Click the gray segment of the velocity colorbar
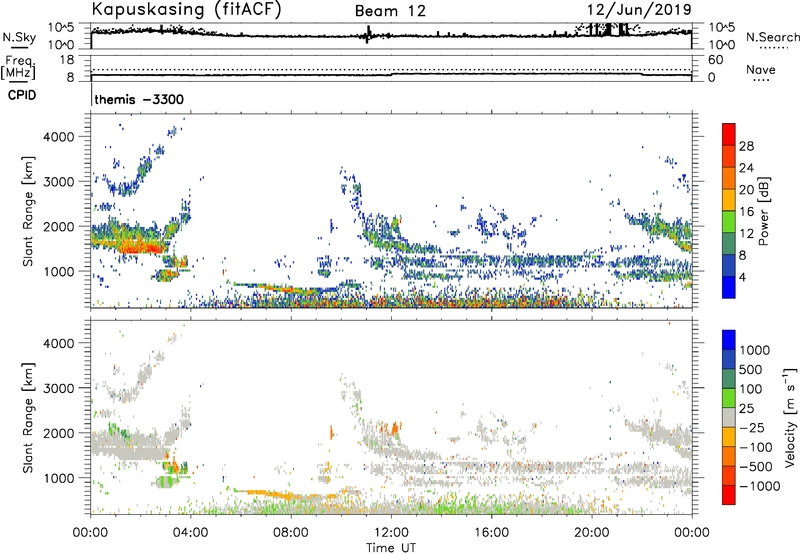Viewport: 800px width, 554px height. pyautogui.click(x=729, y=417)
